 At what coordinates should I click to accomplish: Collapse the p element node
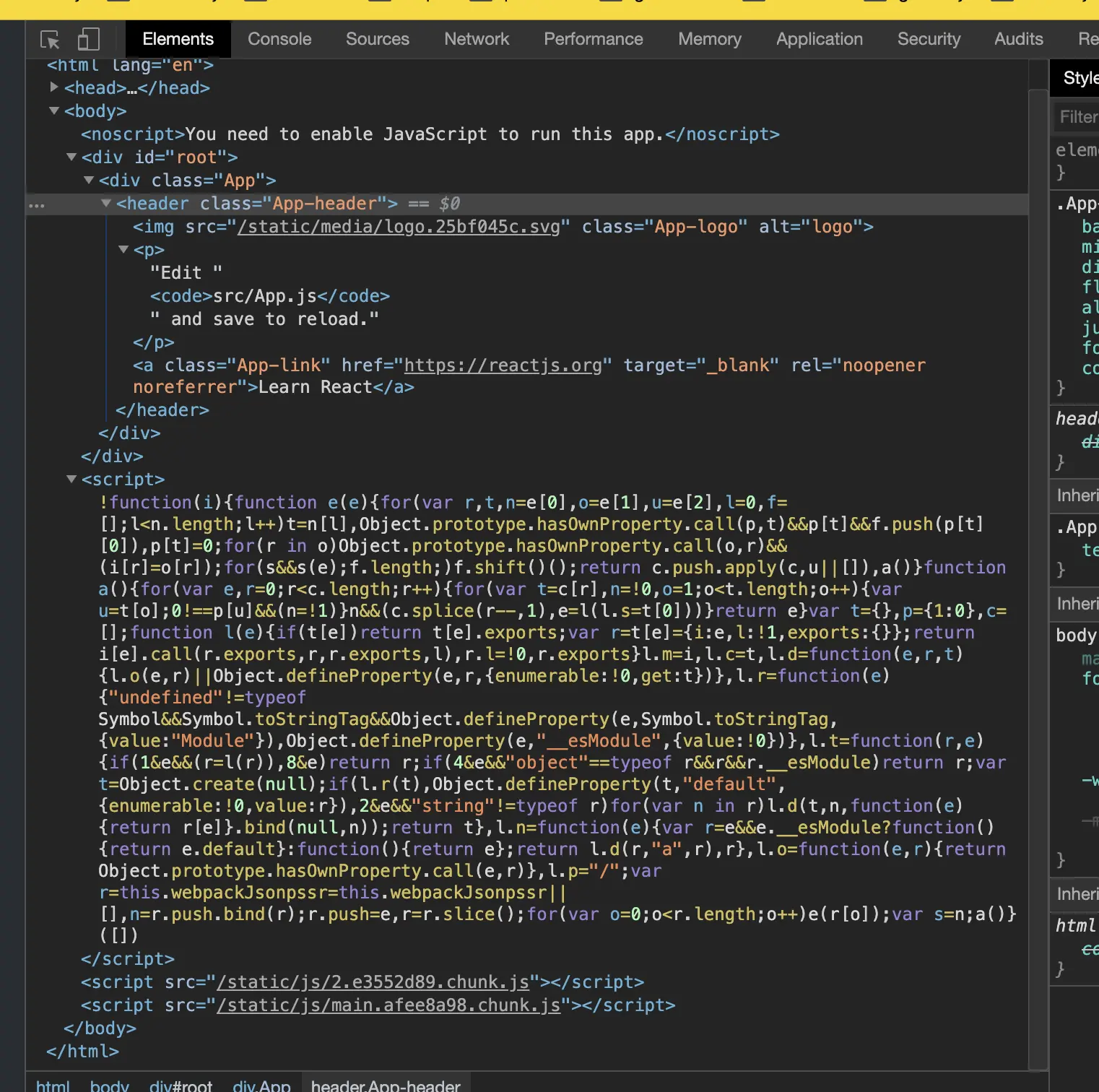click(123, 249)
